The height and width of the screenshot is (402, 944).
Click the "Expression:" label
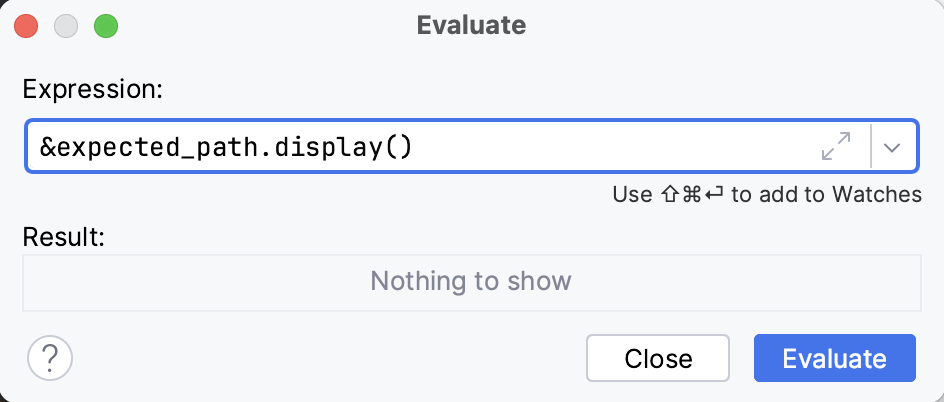point(92,89)
